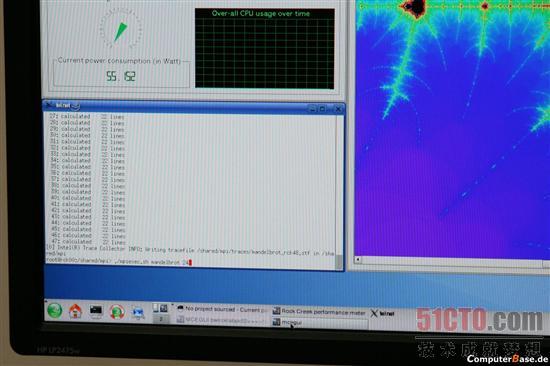
Task: Open the green KDE start menu button
Action: [55, 311]
